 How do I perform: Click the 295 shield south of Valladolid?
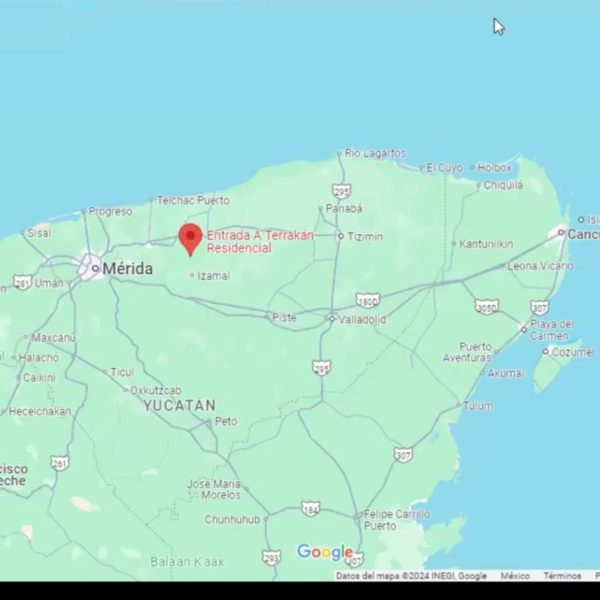pyautogui.click(x=321, y=368)
